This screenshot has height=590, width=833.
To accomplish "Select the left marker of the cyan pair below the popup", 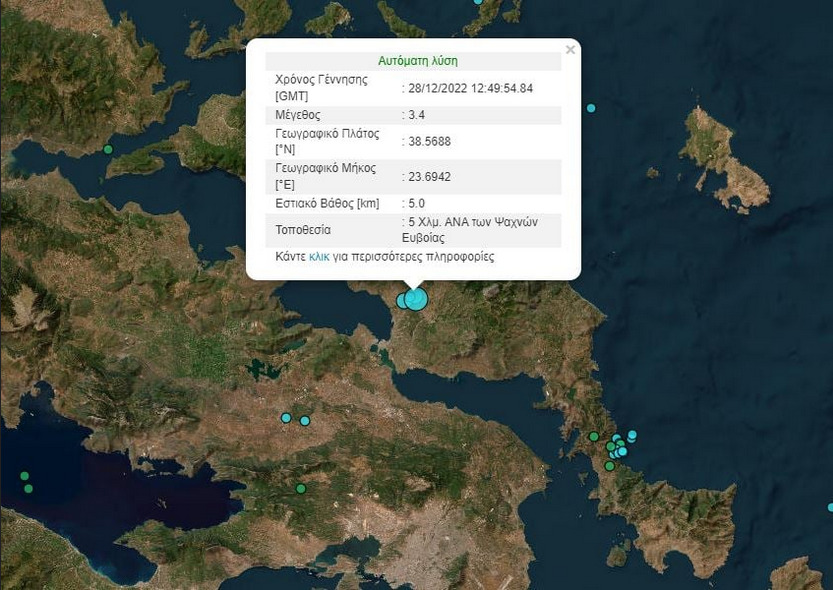I will click(286, 418).
